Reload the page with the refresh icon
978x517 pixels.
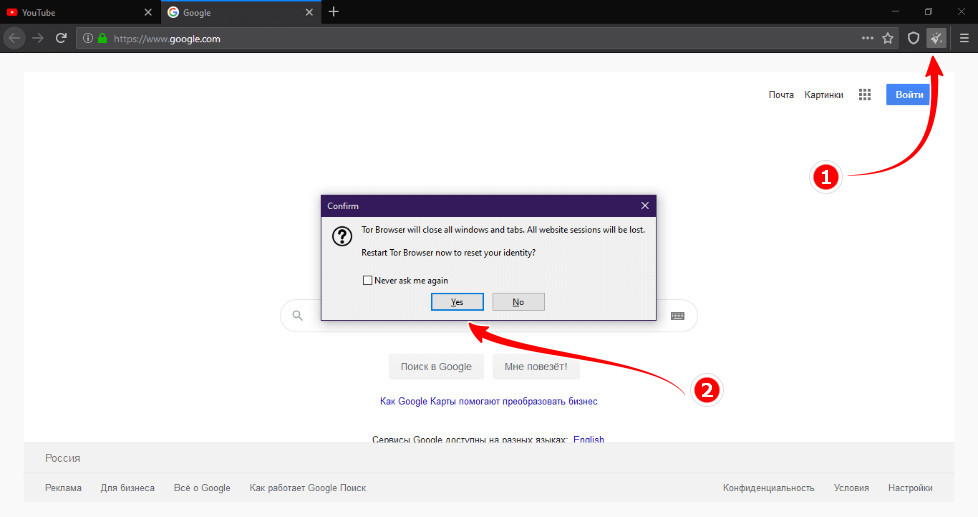[x=61, y=38]
